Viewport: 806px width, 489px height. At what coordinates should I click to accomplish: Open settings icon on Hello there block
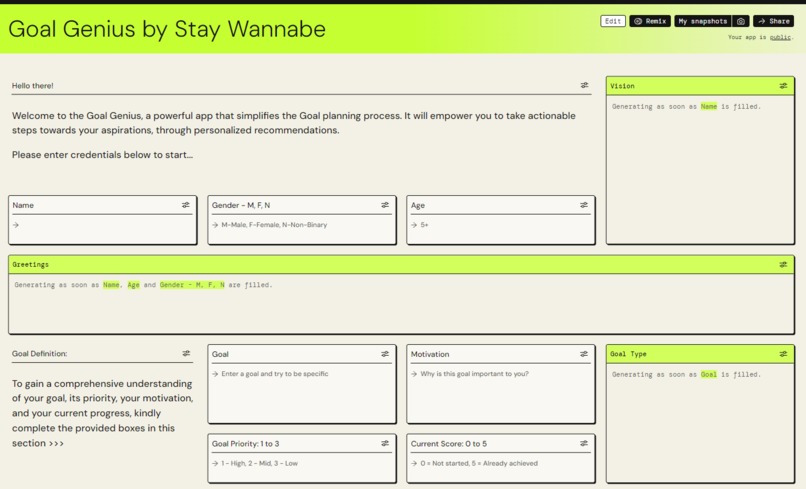pos(584,85)
